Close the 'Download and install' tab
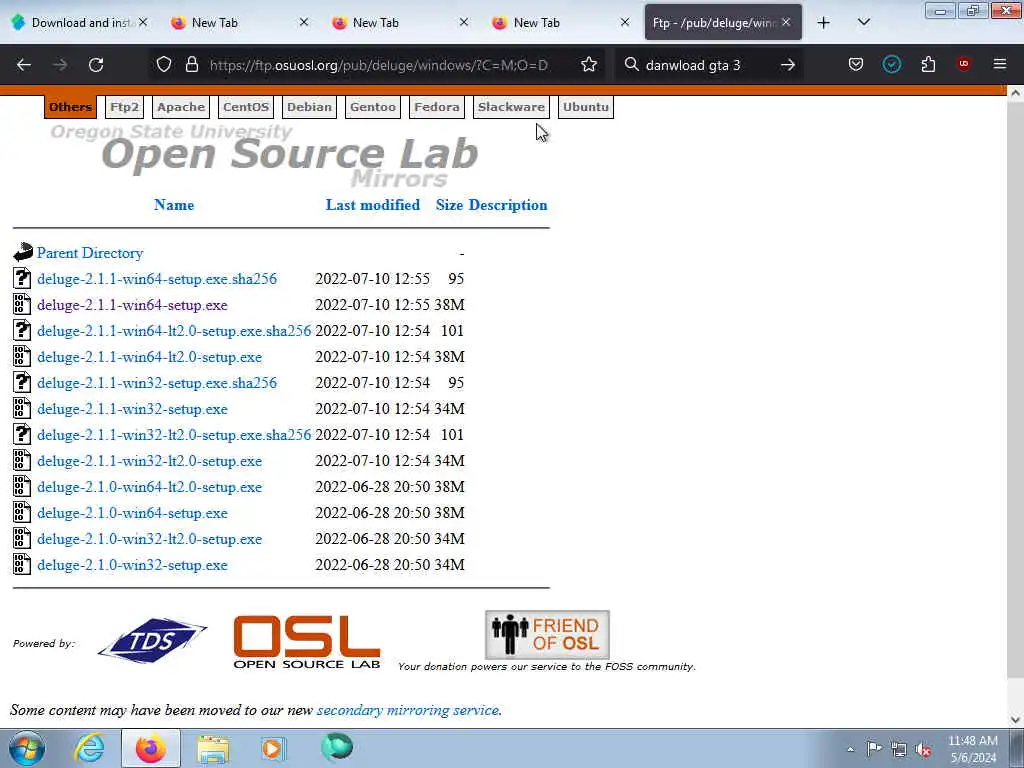Screen dimensions: 1024x768 pos(143,22)
